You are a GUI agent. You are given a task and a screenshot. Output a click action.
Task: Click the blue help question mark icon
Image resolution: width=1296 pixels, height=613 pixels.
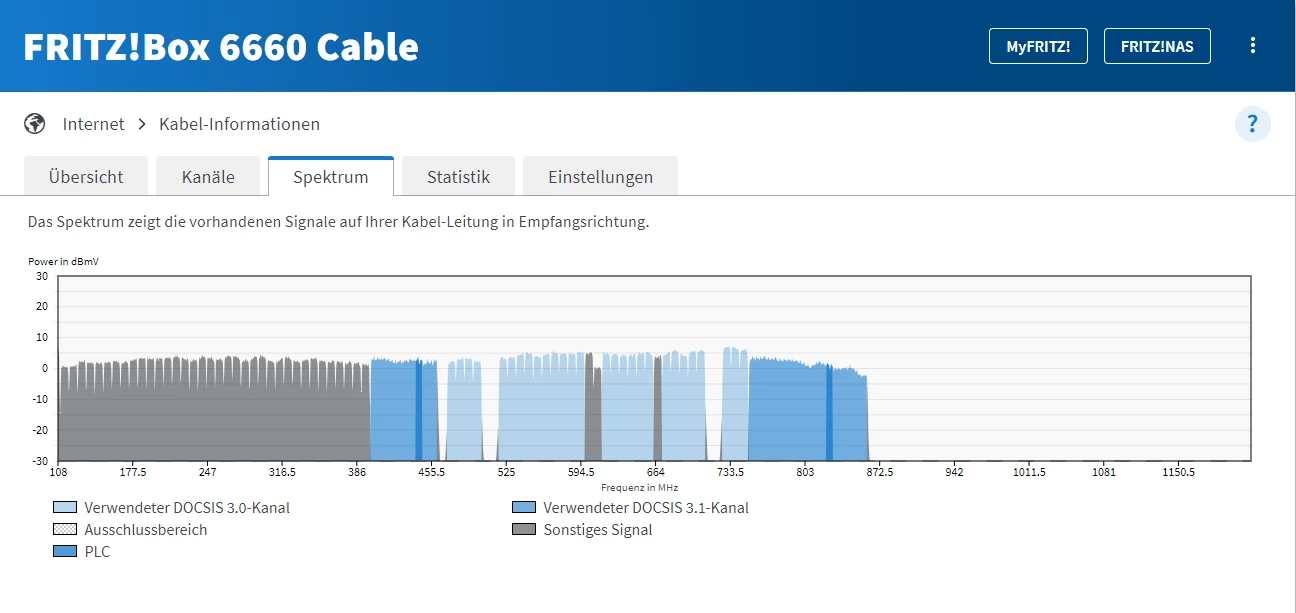tap(1253, 125)
